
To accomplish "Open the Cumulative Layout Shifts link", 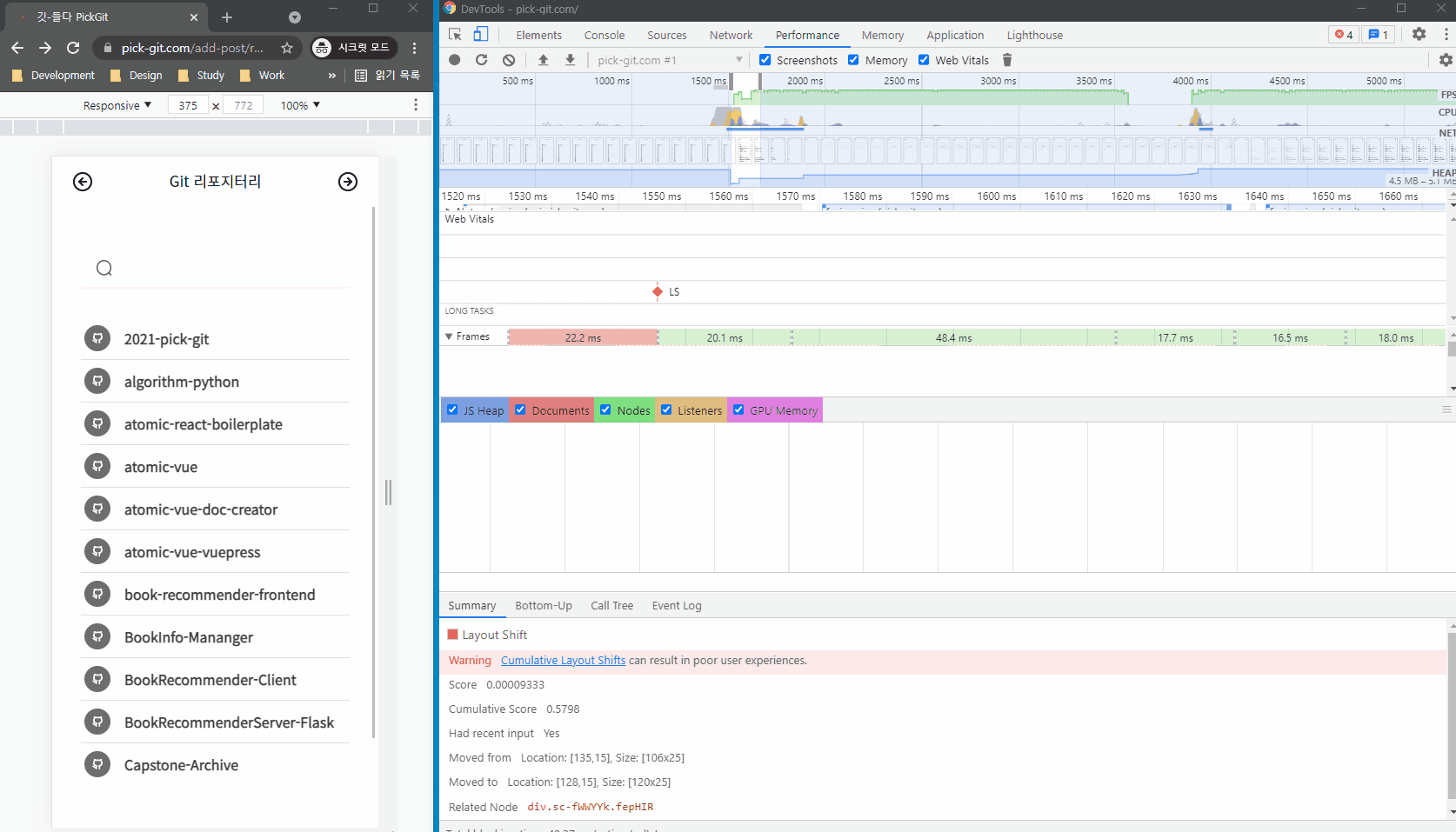I will tap(563, 661).
